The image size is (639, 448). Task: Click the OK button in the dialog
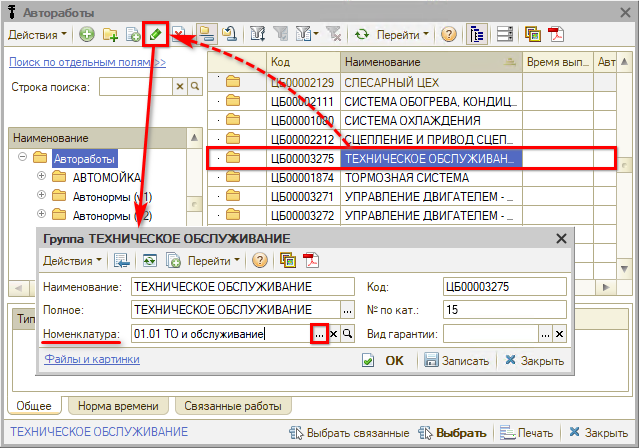[383, 360]
